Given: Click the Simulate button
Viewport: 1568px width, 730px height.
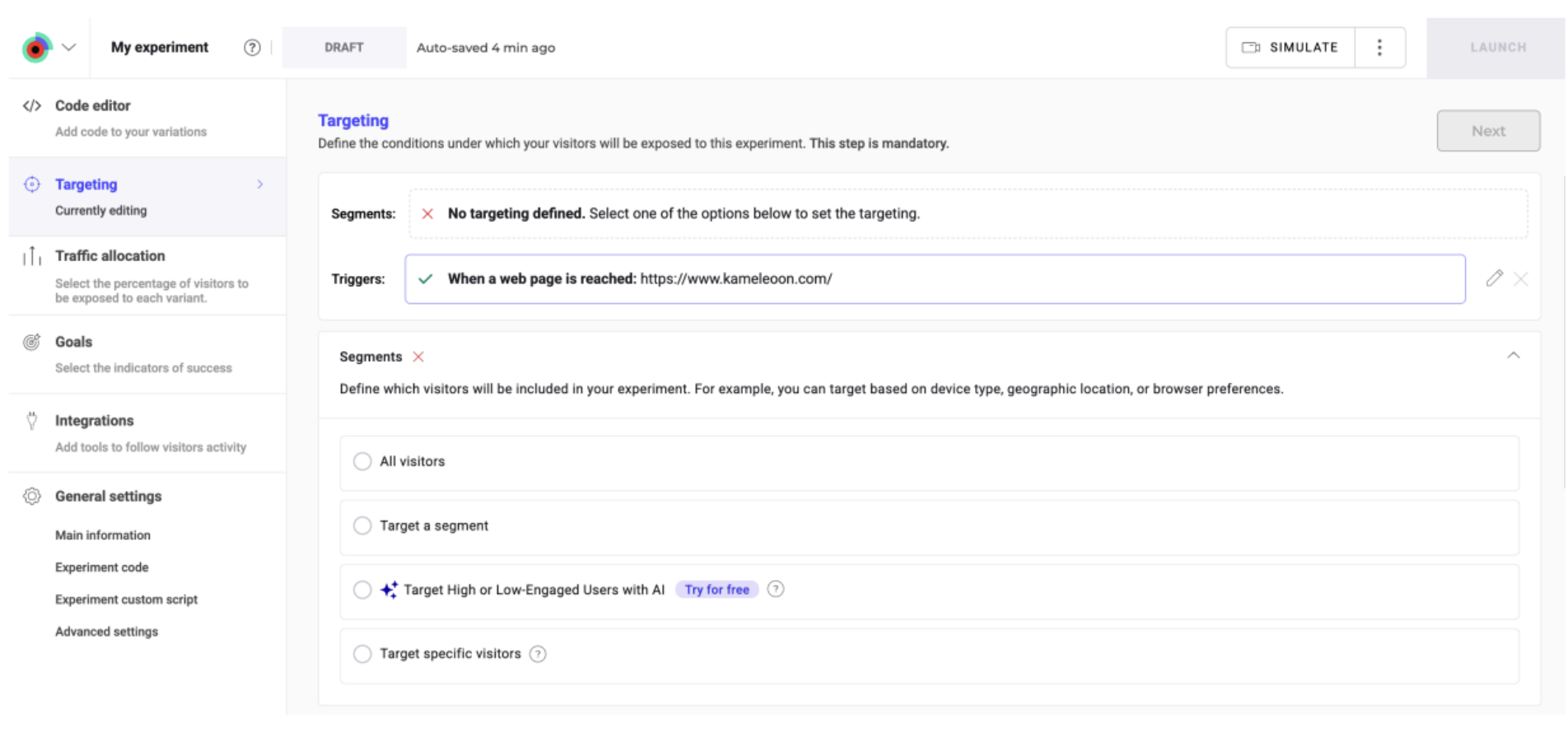Looking at the screenshot, I should point(1290,48).
